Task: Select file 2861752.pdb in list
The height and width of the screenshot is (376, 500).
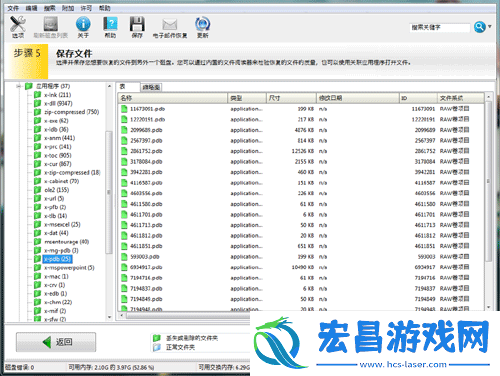Action: [x=302, y=151]
